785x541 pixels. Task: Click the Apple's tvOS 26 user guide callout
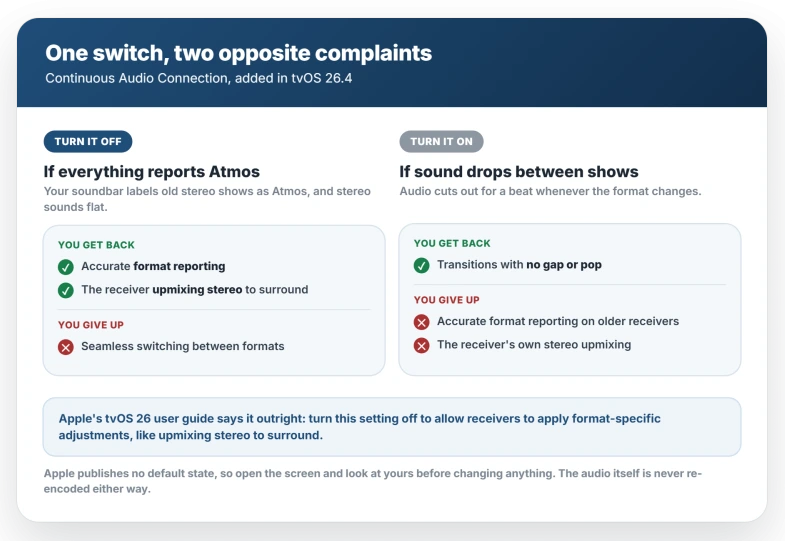(x=392, y=427)
